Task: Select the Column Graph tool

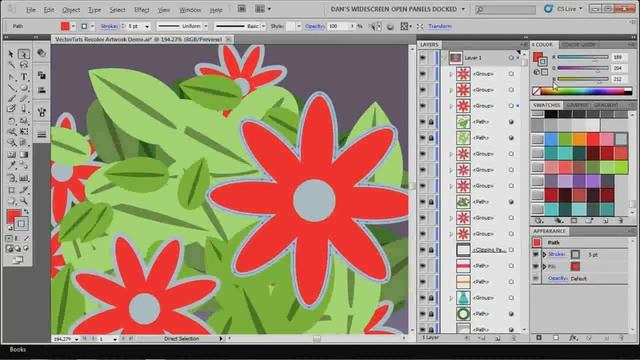Action: pos(24,178)
